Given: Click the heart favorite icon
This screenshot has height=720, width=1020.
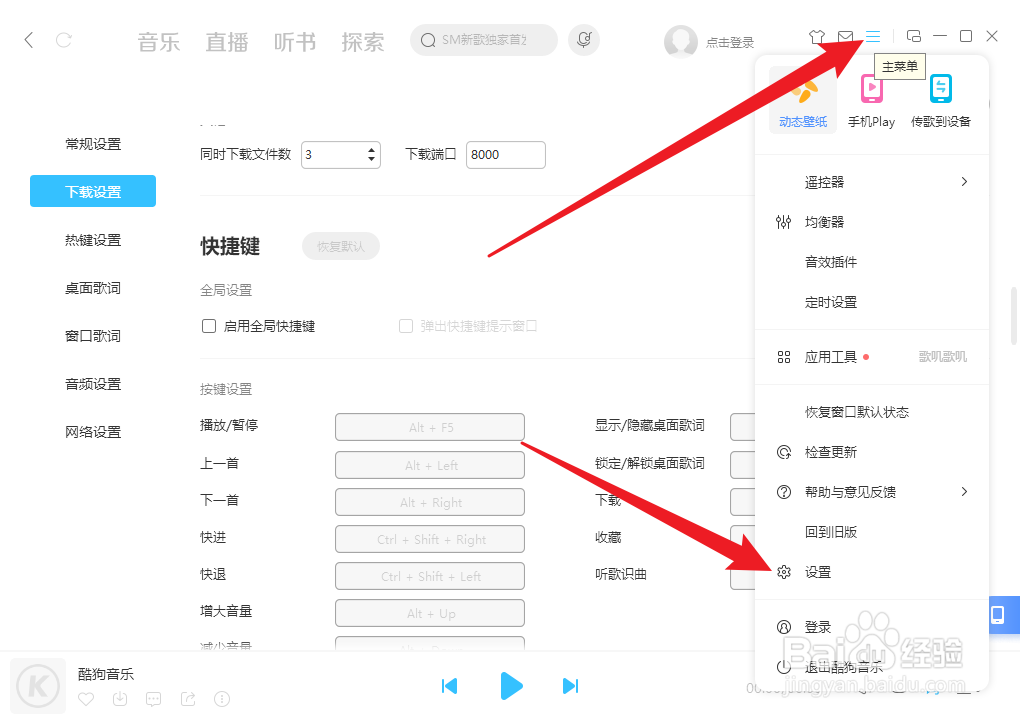Looking at the screenshot, I should click(86, 699).
